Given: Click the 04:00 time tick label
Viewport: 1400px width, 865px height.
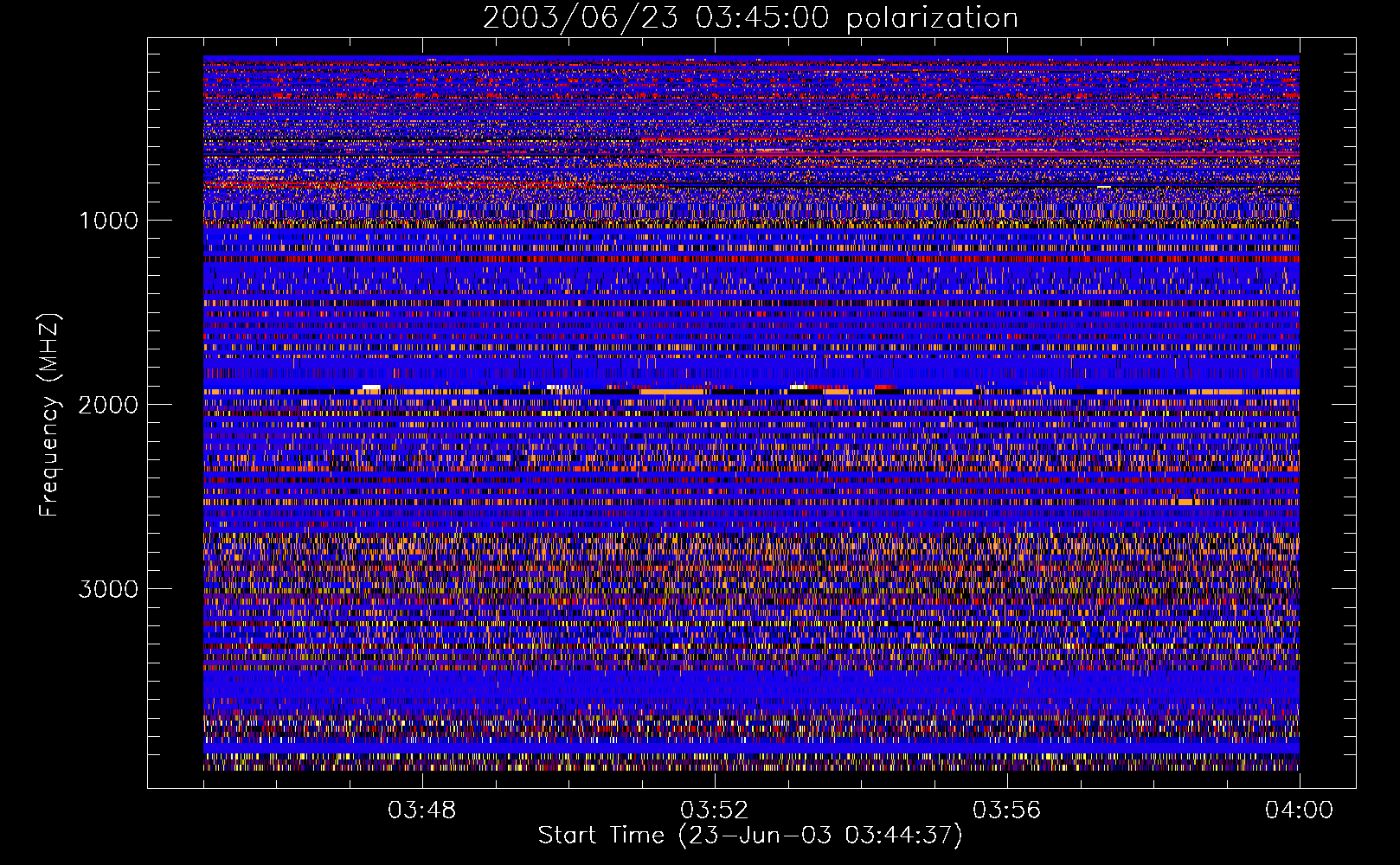Looking at the screenshot, I should (1299, 811).
